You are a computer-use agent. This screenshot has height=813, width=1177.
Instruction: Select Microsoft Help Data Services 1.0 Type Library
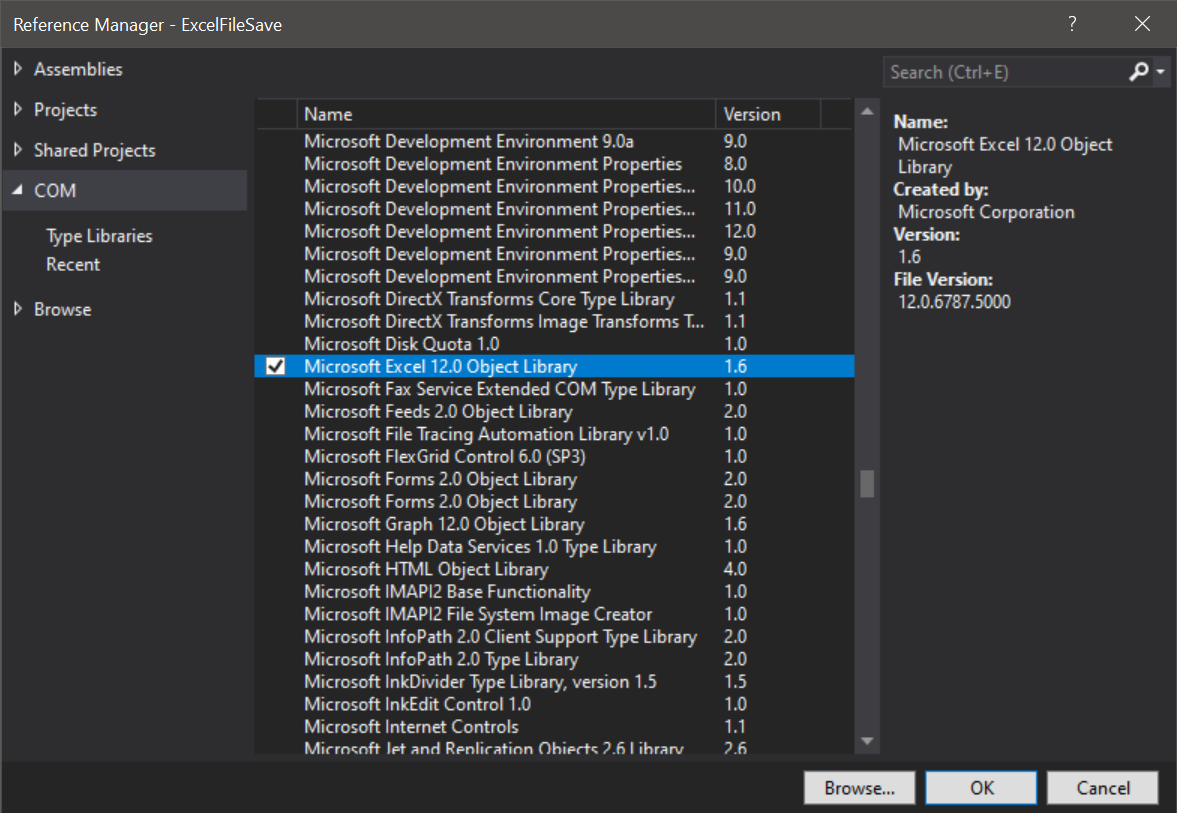pyautogui.click(x=554, y=547)
